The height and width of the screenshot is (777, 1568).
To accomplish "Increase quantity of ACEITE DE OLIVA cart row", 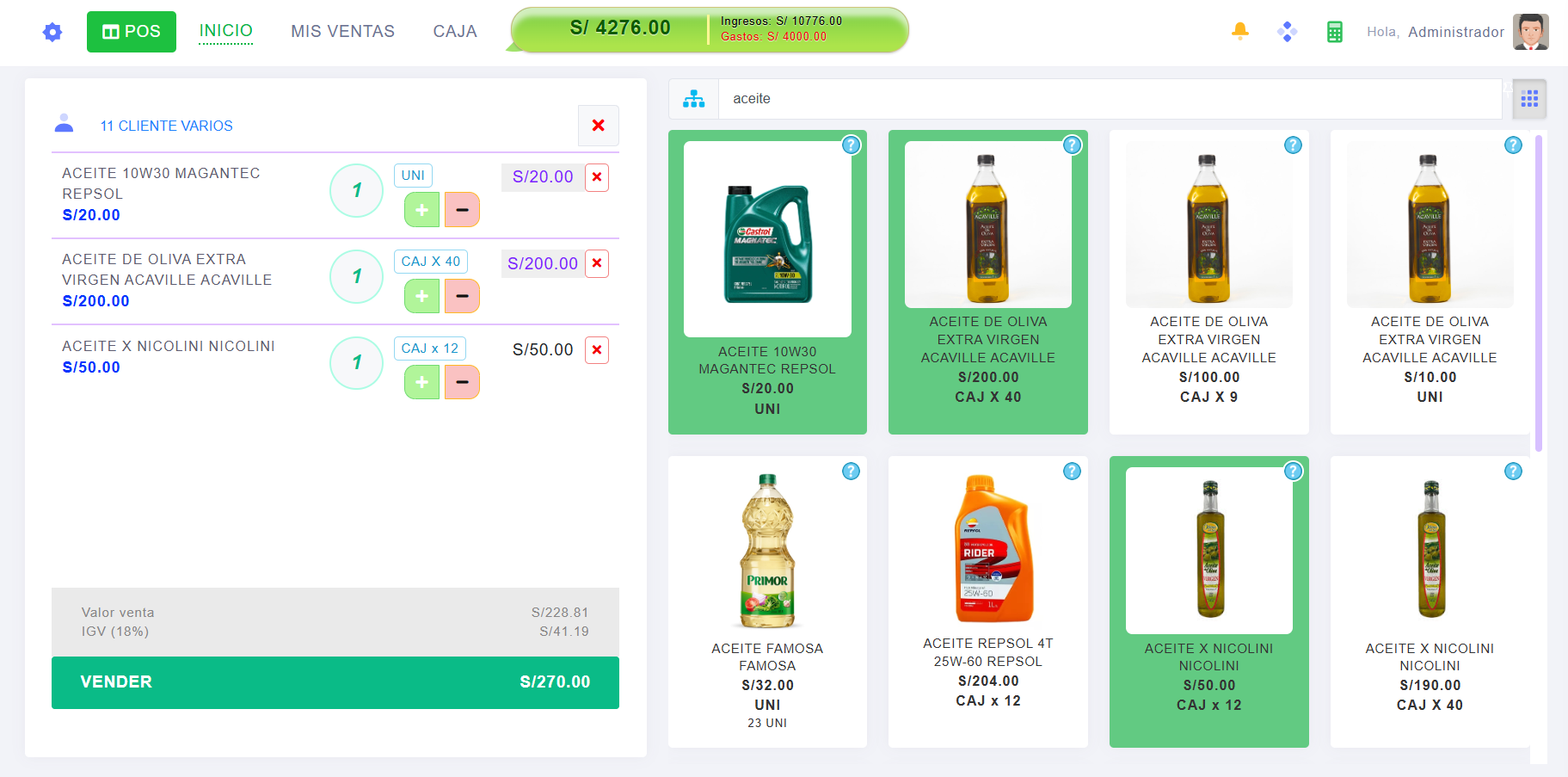I will click(x=422, y=296).
